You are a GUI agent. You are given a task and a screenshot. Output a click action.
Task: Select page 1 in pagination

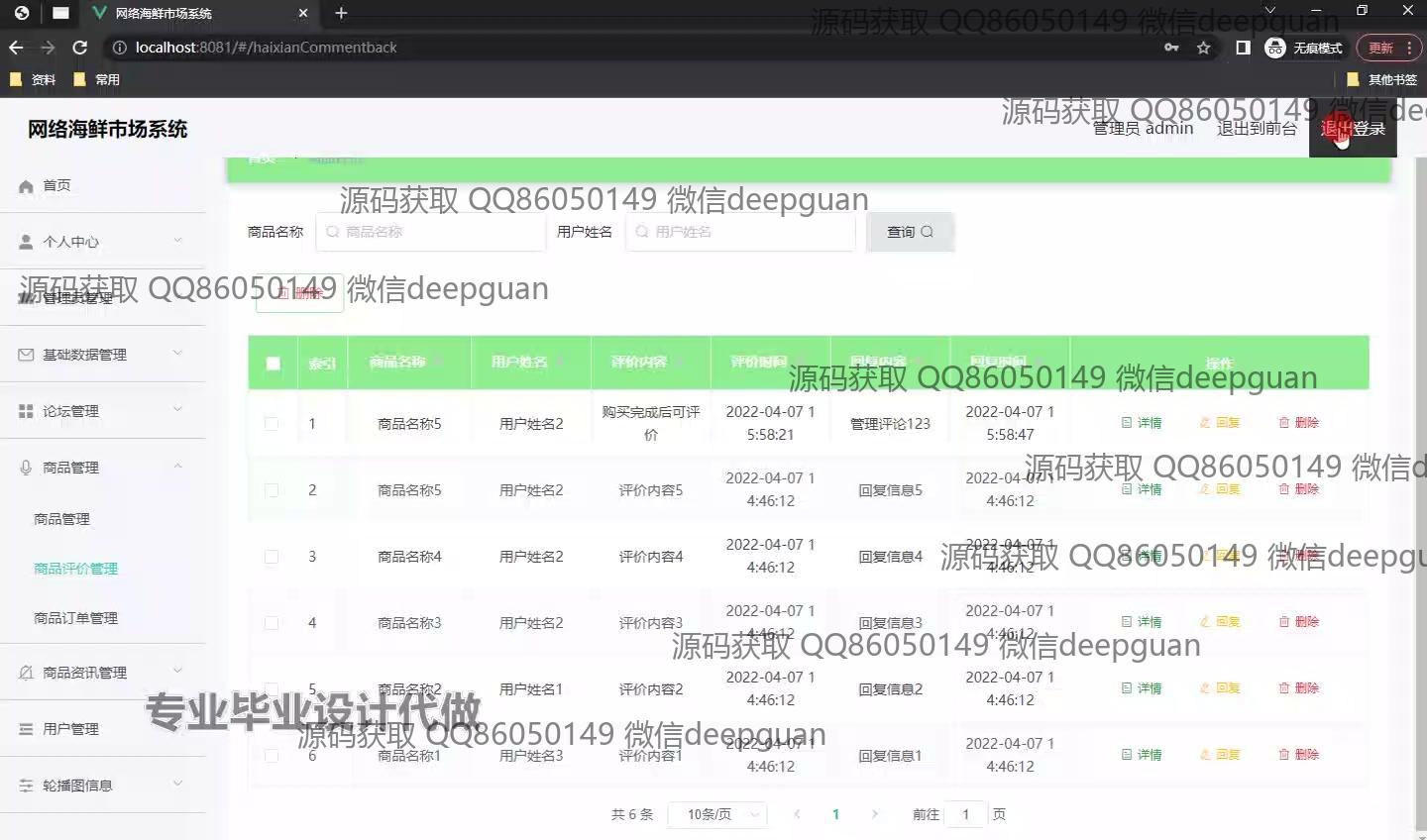coord(835,814)
